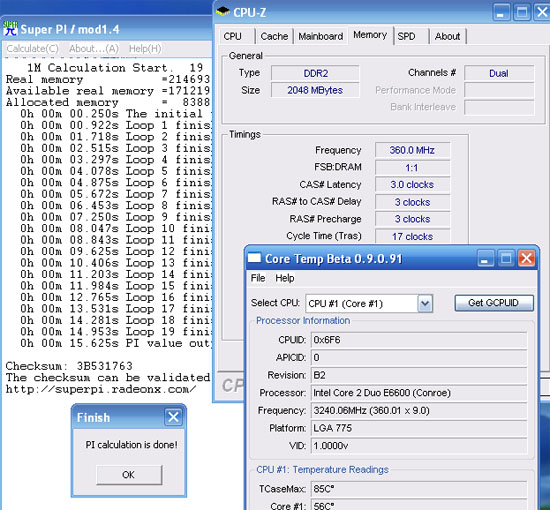Screen dimensions: 550x510
Task: Click the memory Size value 2048 MBytes
Action: pos(315,90)
